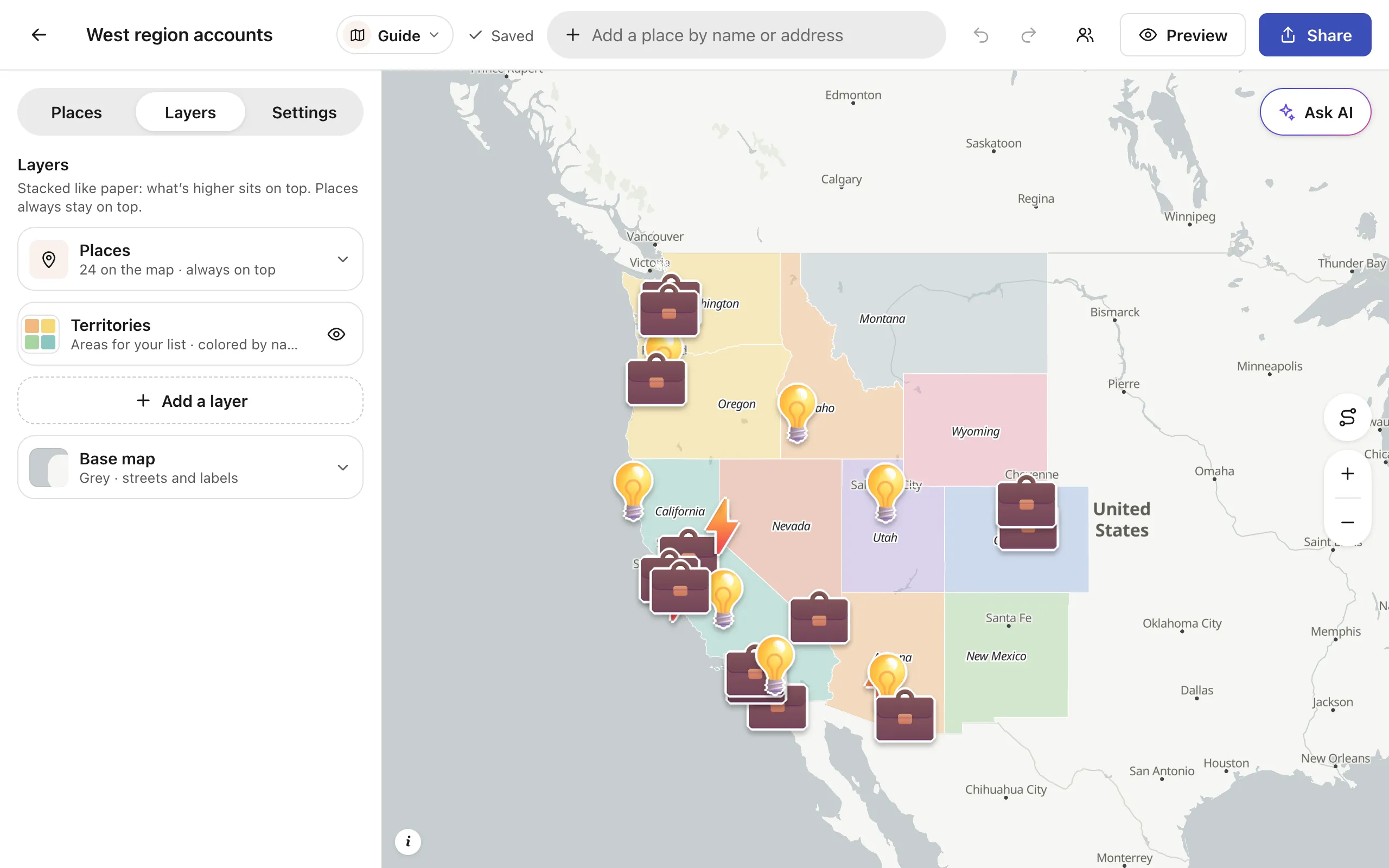Click the undo arrow icon
The image size is (1389, 868).
pos(981,35)
